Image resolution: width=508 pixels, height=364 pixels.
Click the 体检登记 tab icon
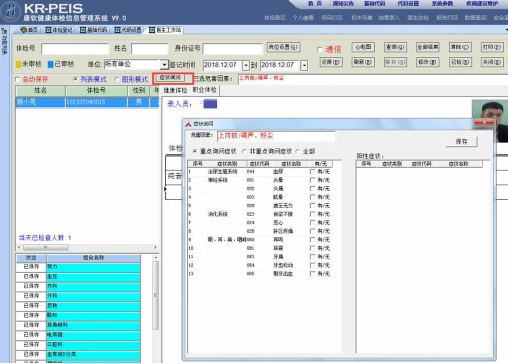[48, 30]
